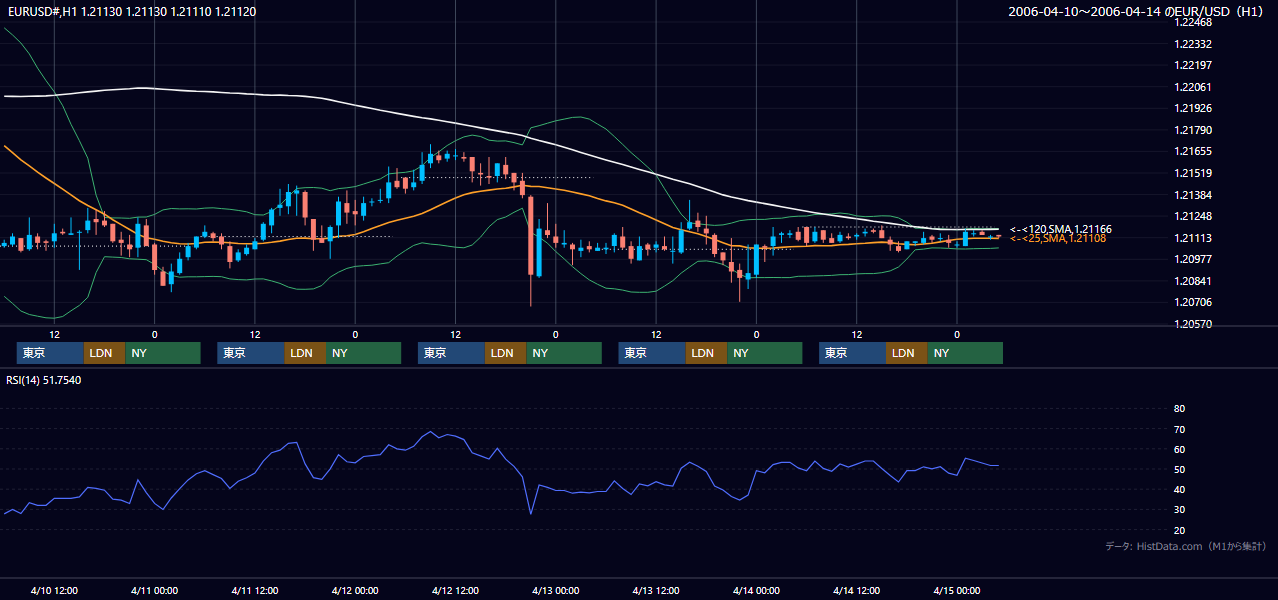Select the RSI(14) 51.7540 indicator label
The height and width of the screenshot is (600, 1278).
(44, 380)
